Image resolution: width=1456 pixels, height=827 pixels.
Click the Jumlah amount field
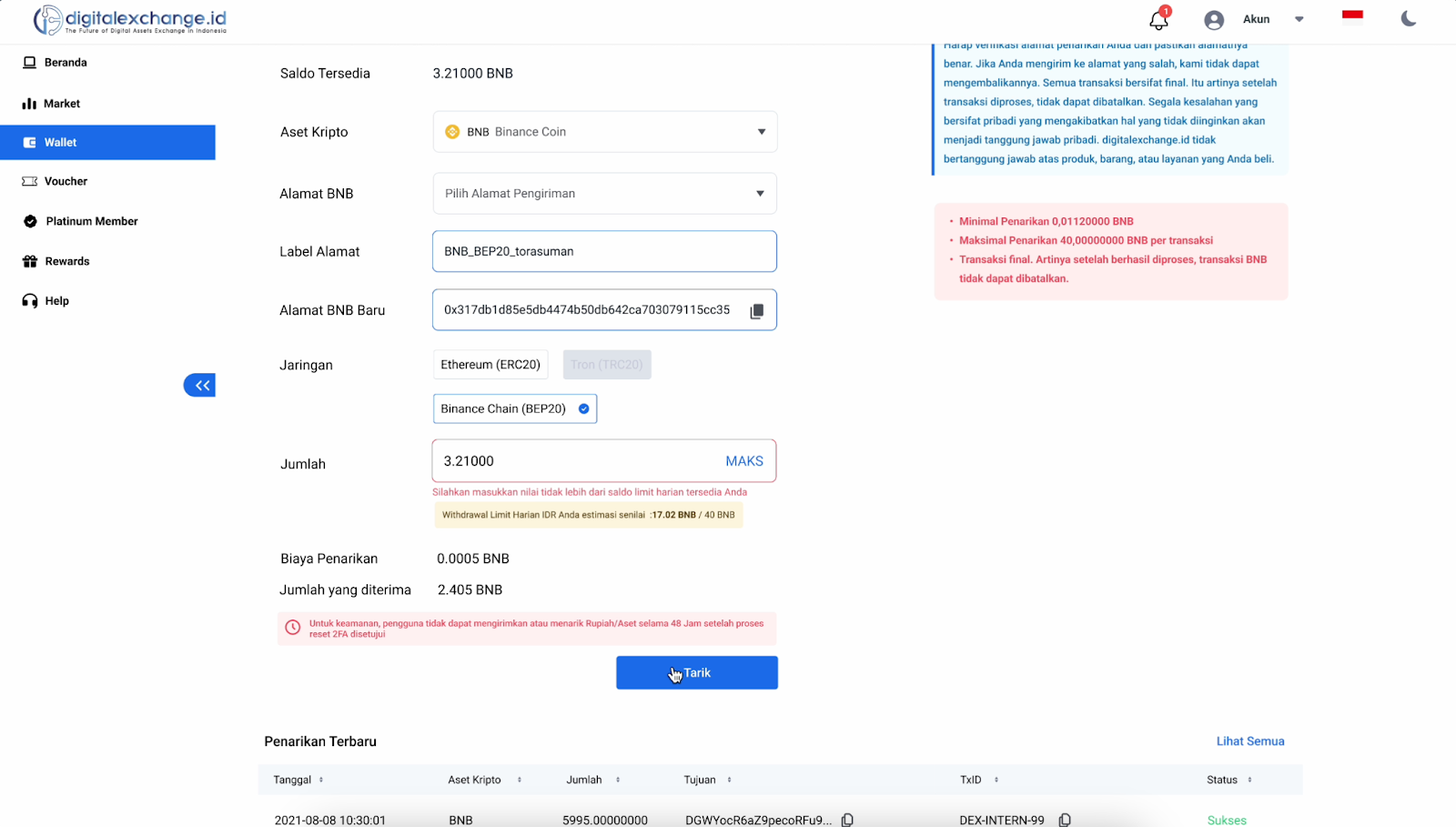pyautogui.click(x=604, y=461)
